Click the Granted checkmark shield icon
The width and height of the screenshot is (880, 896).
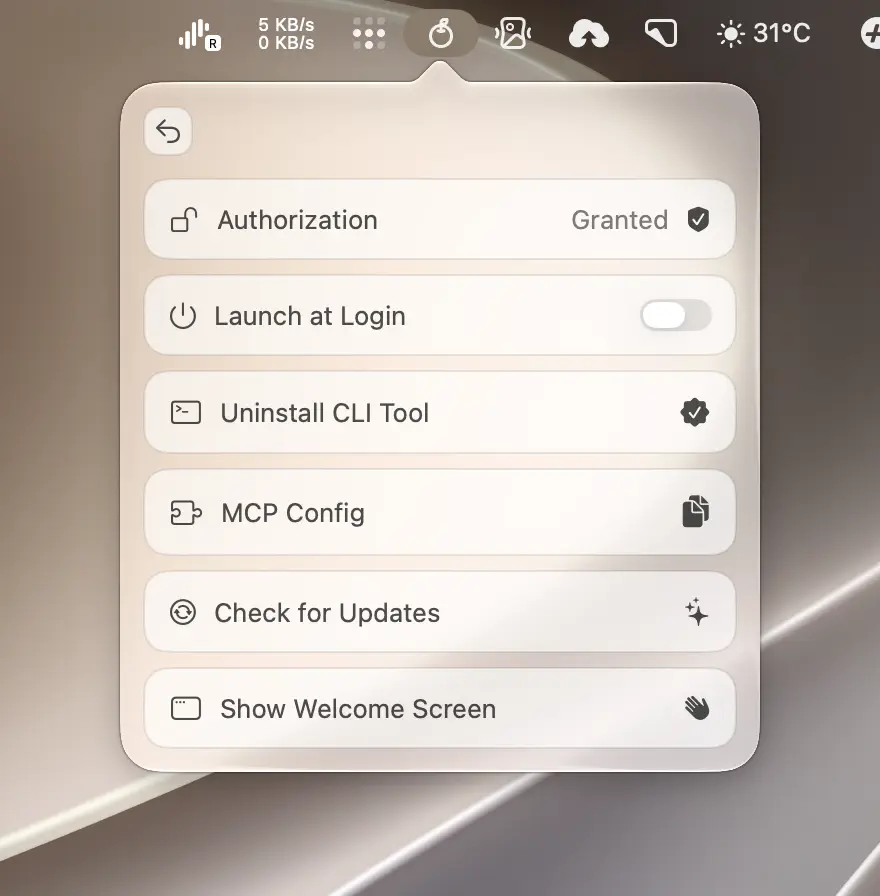point(698,220)
